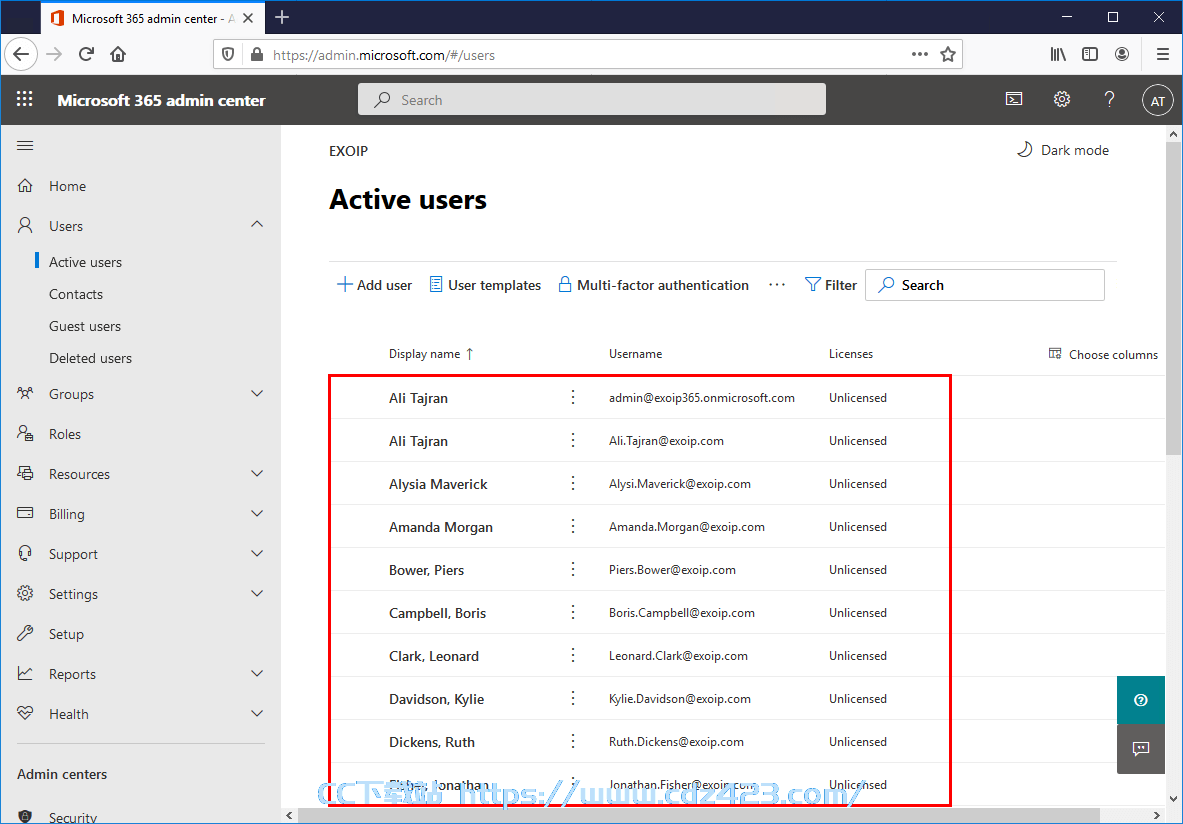The image size is (1183, 824).
Task: Open more actions for Clark, Leonard
Action: (573, 655)
